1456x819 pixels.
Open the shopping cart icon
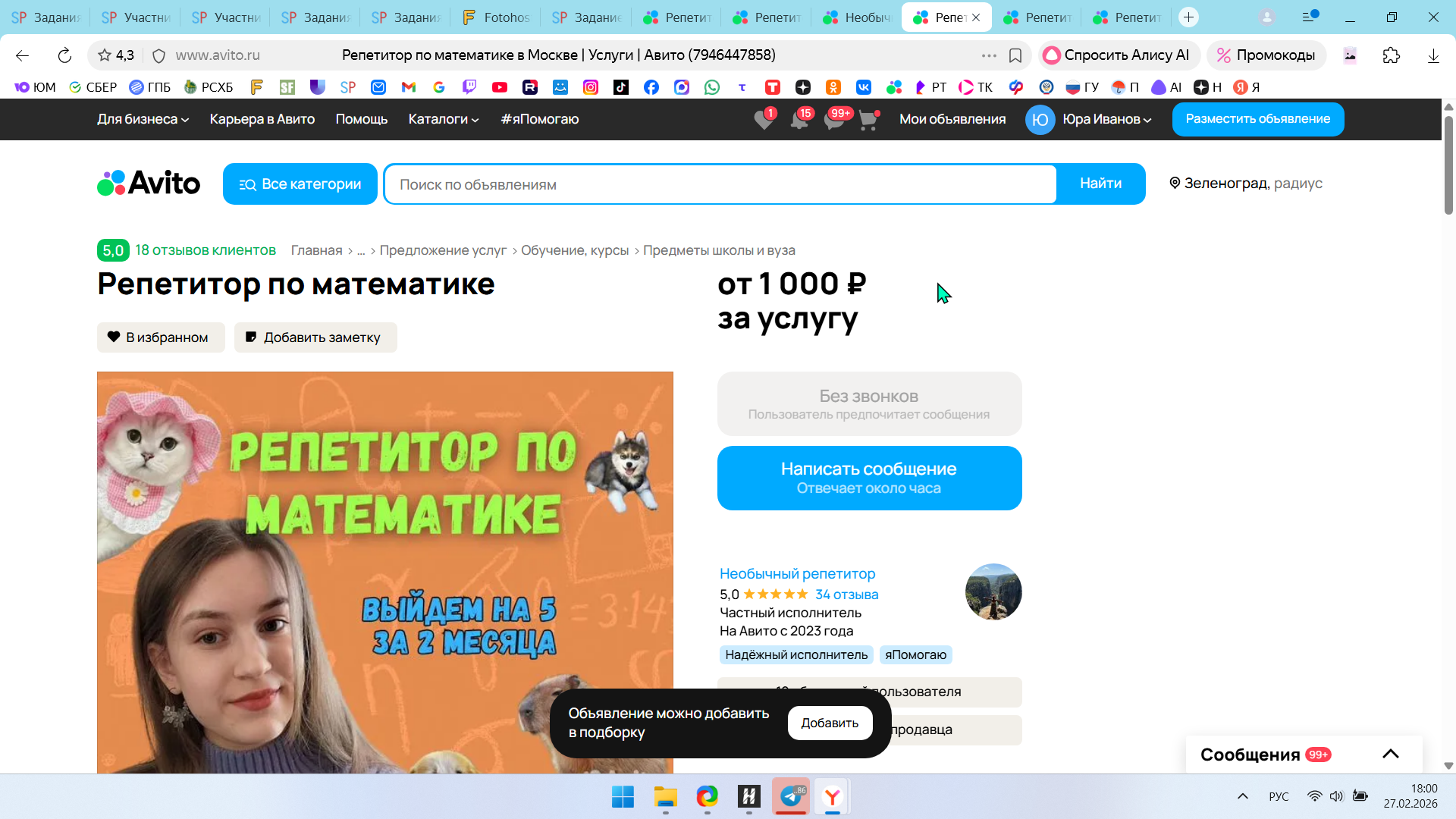868,120
